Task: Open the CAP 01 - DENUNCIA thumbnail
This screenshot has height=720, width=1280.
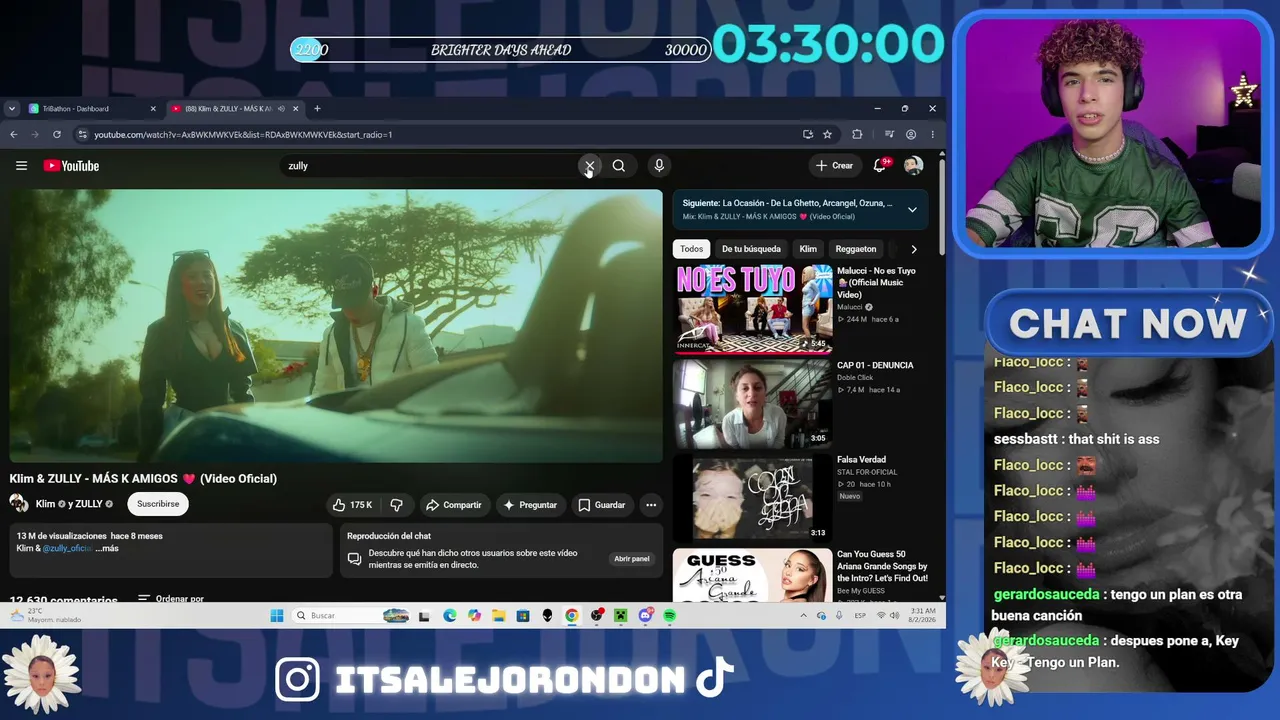Action: point(754,404)
